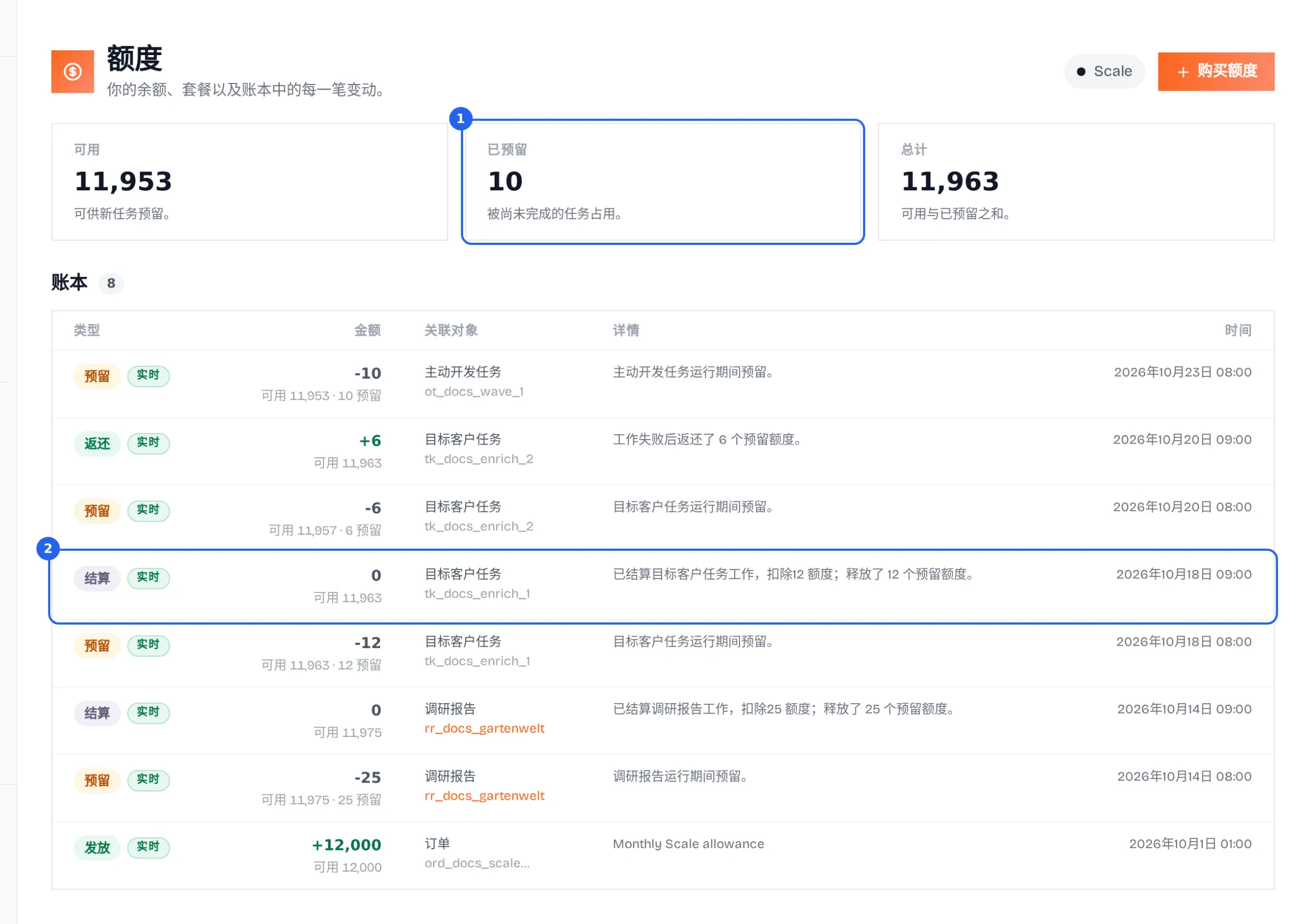
Task: Click the 发放 tag in the +12,000 row
Action: pos(97,847)
